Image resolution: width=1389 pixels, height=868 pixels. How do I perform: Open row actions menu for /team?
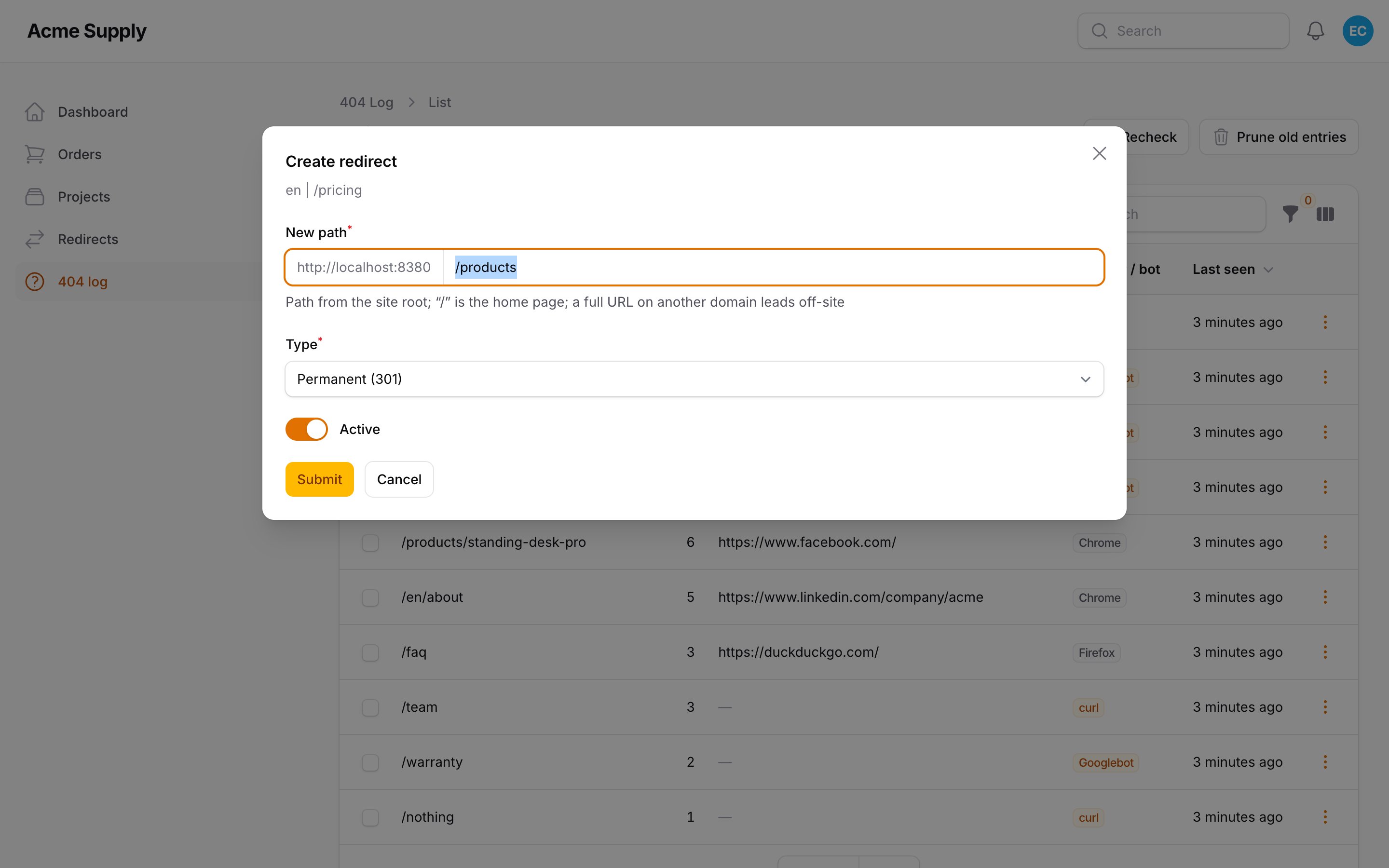1325,707
